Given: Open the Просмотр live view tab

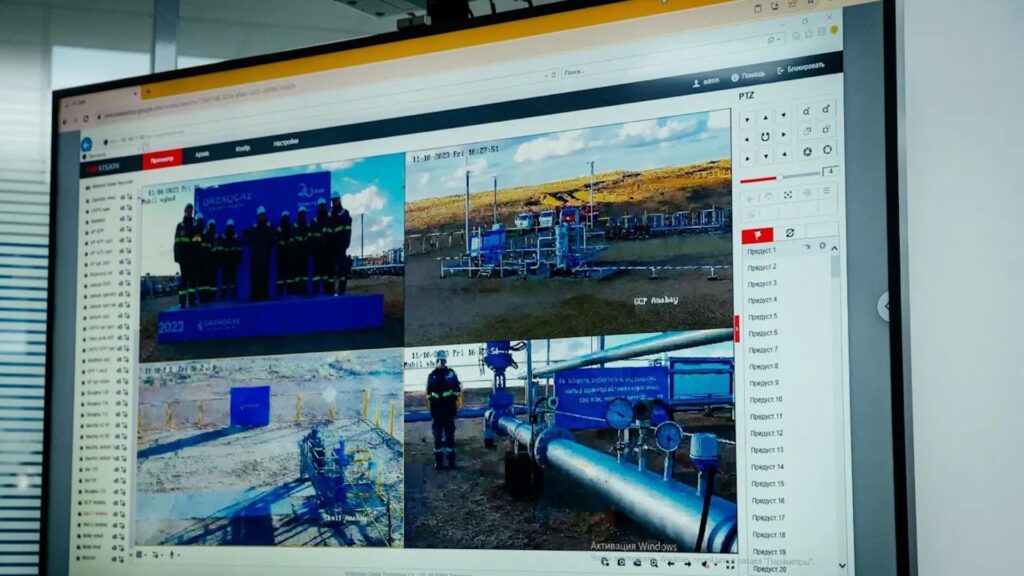Looking at the screenshot, I should click(162, 159).
